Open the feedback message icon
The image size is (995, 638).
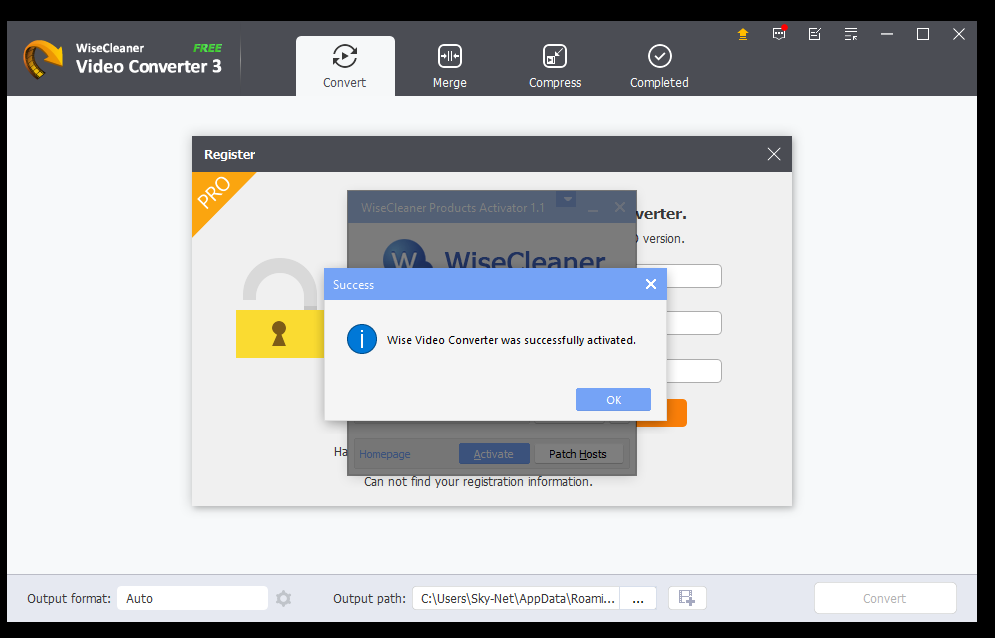coord(779,34)
